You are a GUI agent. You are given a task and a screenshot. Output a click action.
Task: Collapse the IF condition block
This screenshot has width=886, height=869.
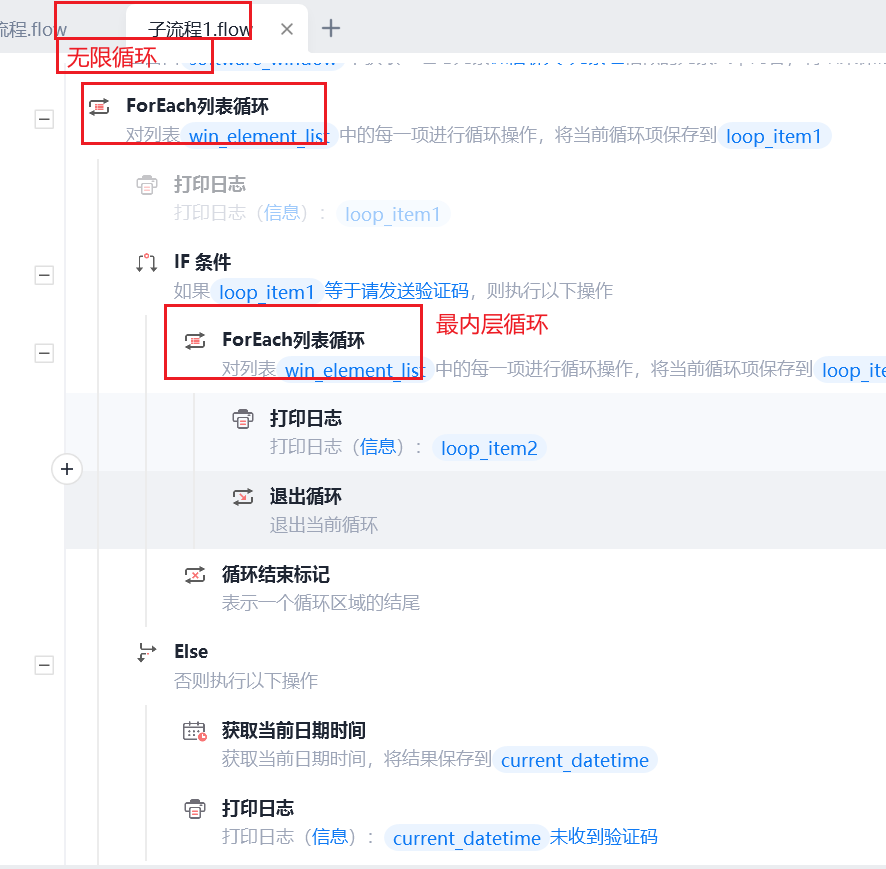pyautogui.click(x=44, y=275)
